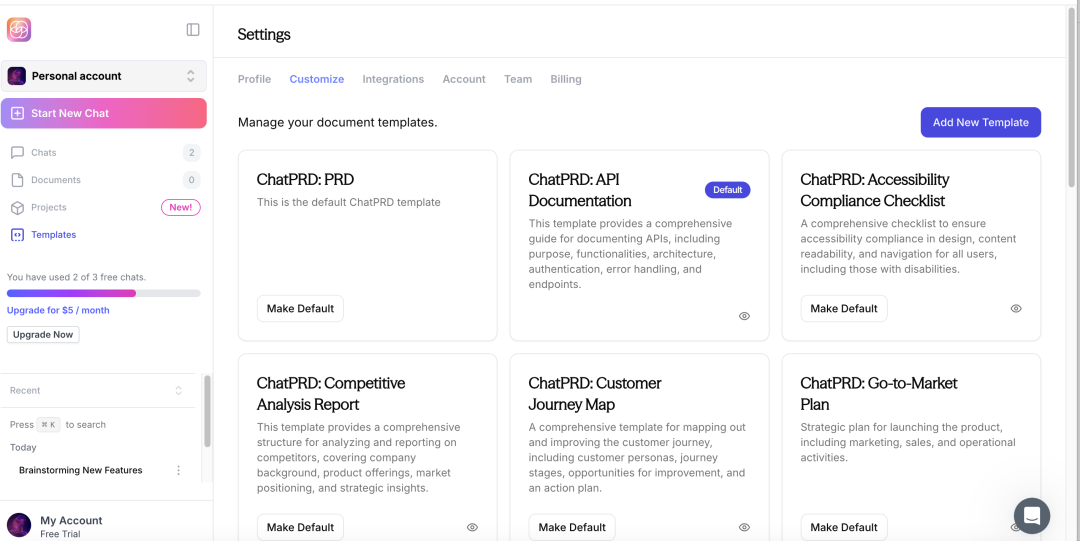Preview Accessibility Compliance Checklist template

1016,308
